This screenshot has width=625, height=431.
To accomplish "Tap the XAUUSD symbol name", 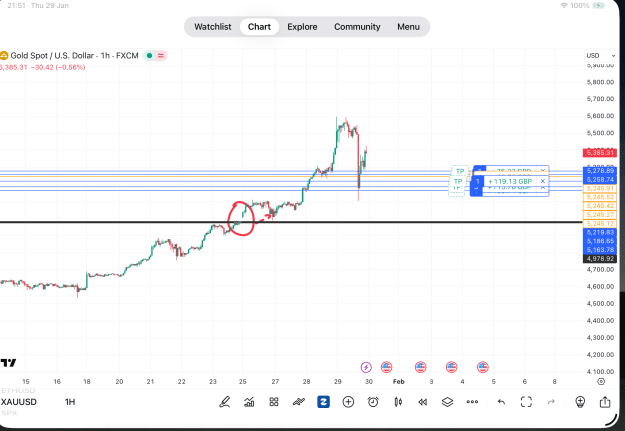I will pyautogui.click(x=19, y=402).
